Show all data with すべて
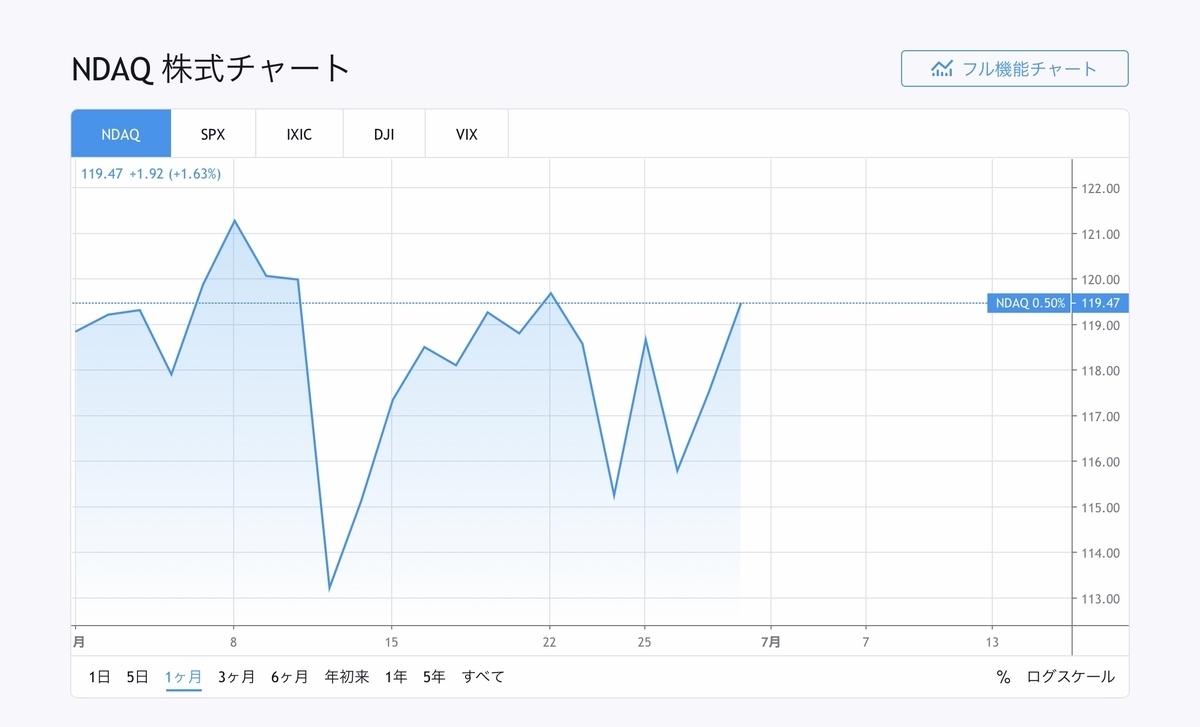Image resolution: width=1200 pixels, height=727 pixels. tap(483, 677)
